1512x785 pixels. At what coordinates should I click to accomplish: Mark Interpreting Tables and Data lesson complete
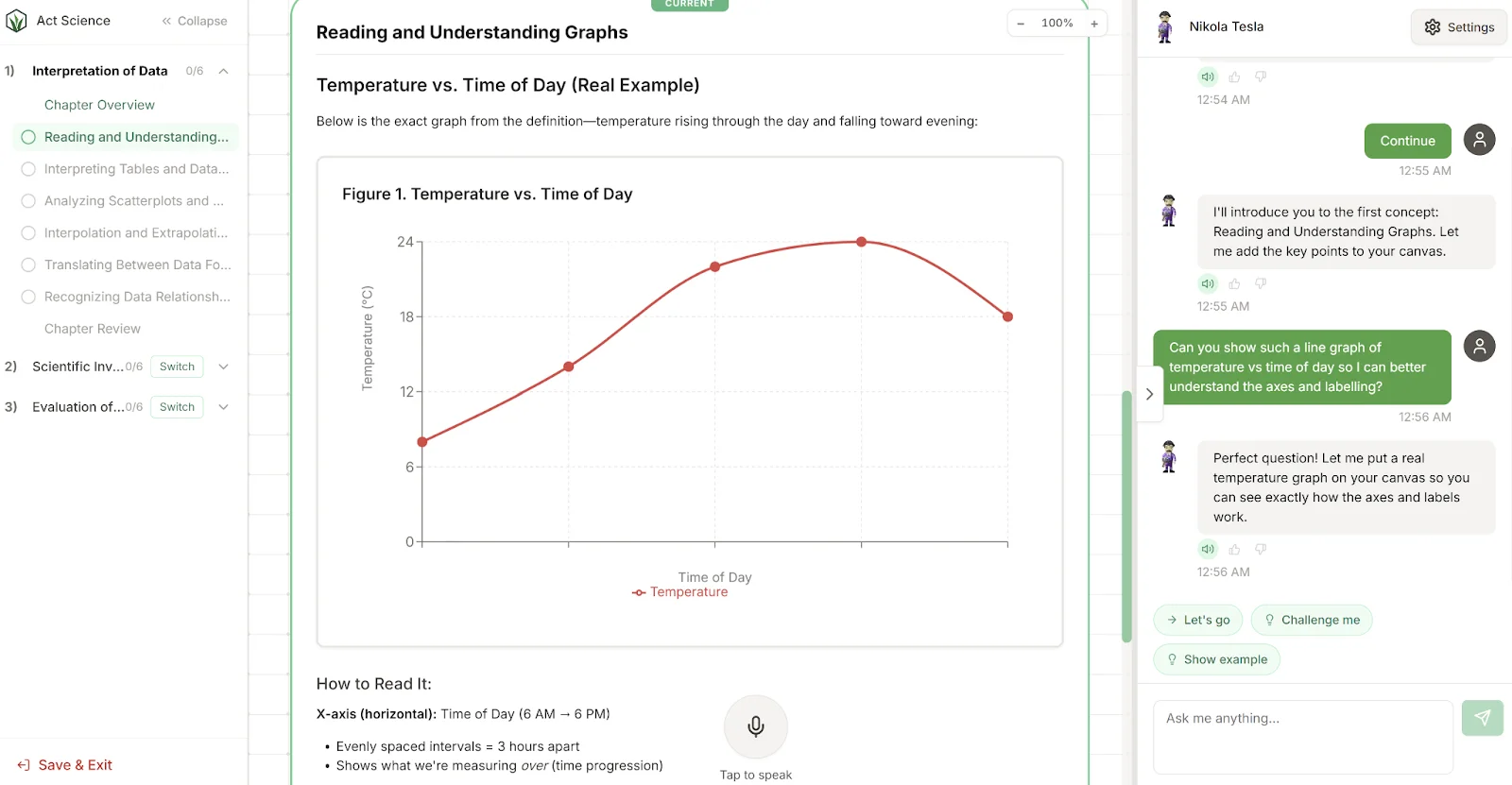27,169
